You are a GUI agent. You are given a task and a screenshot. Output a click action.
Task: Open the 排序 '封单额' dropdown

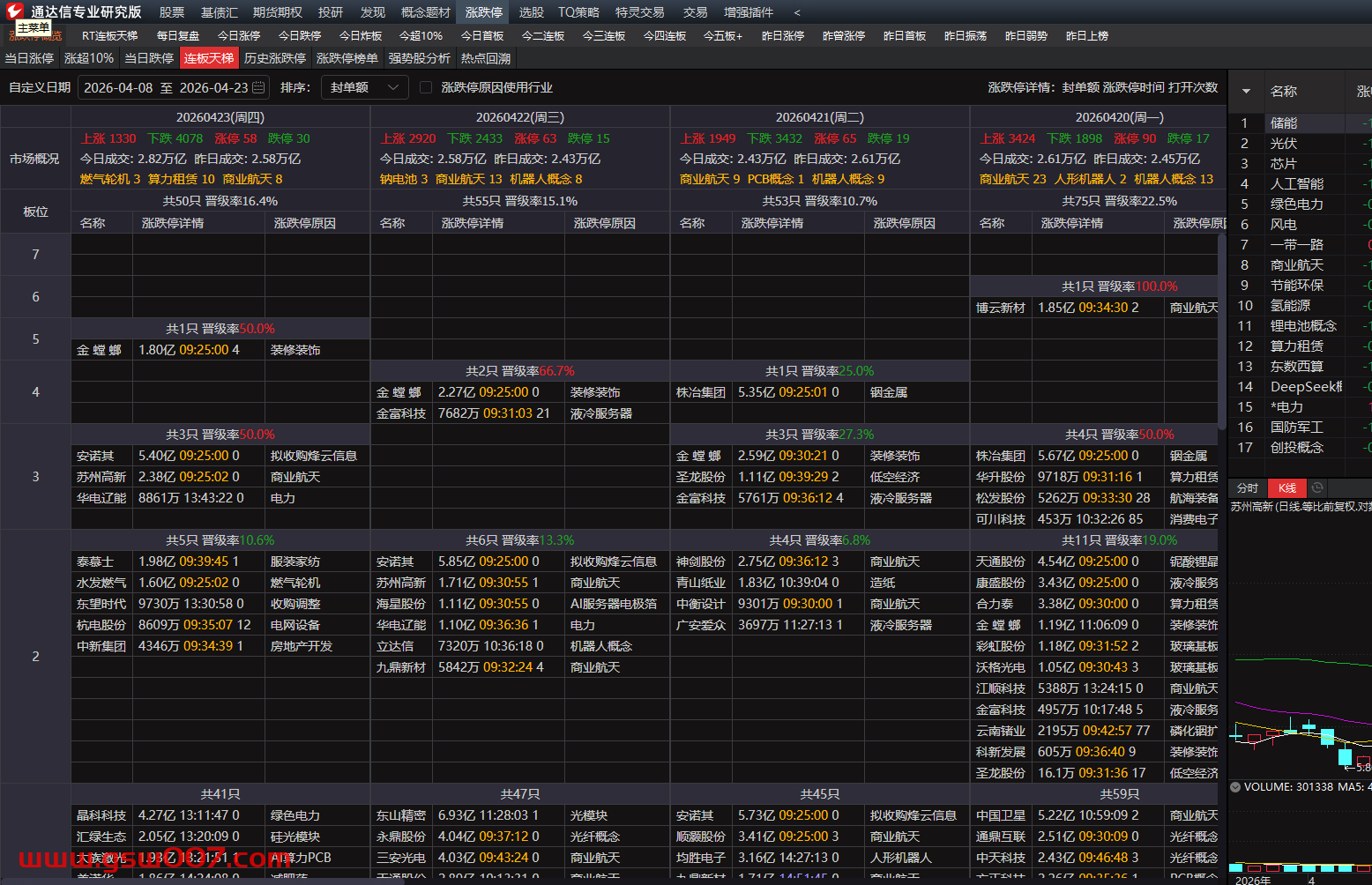point(363,87)
